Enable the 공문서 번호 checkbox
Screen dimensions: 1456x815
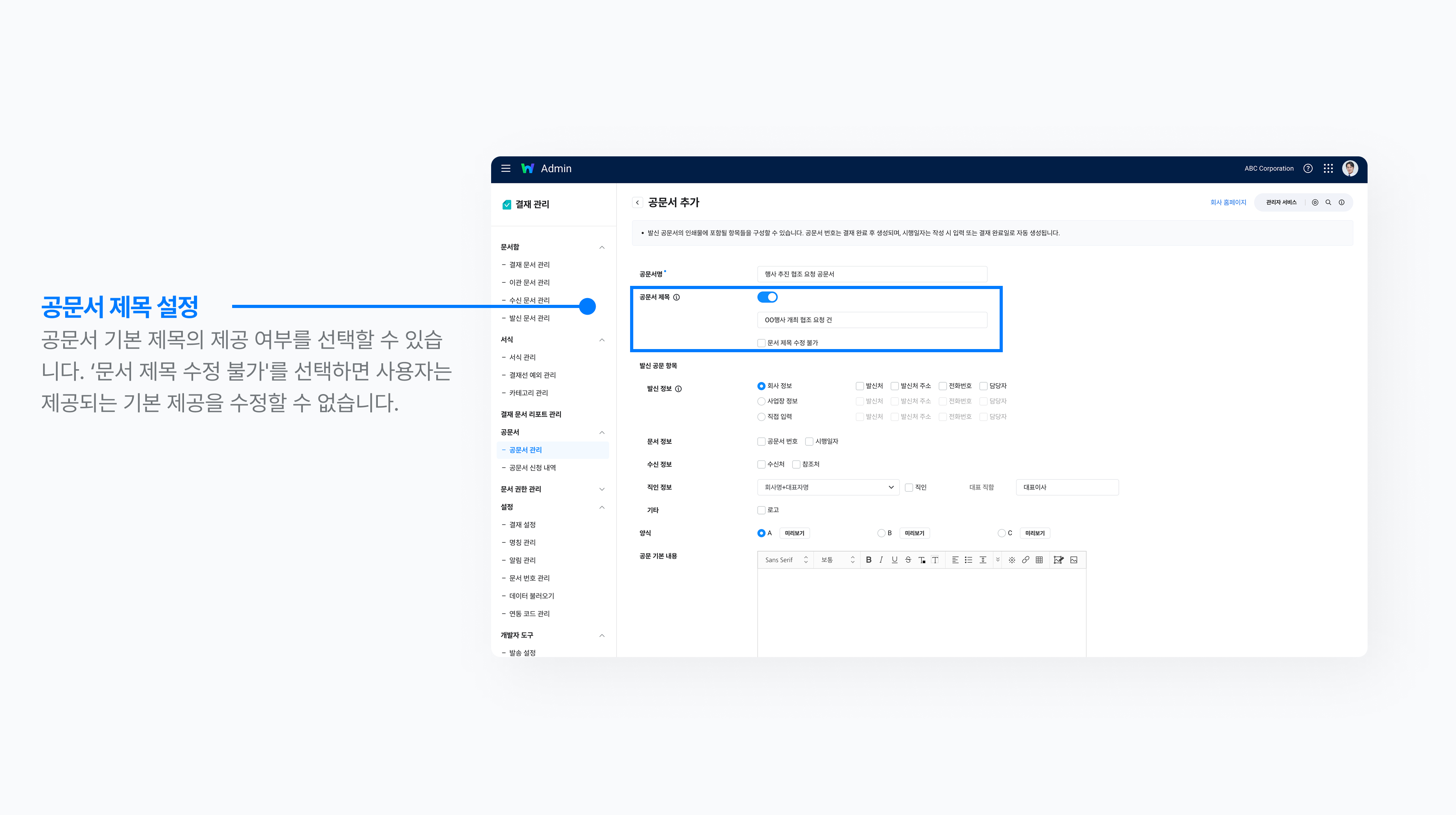click(761, 441)
